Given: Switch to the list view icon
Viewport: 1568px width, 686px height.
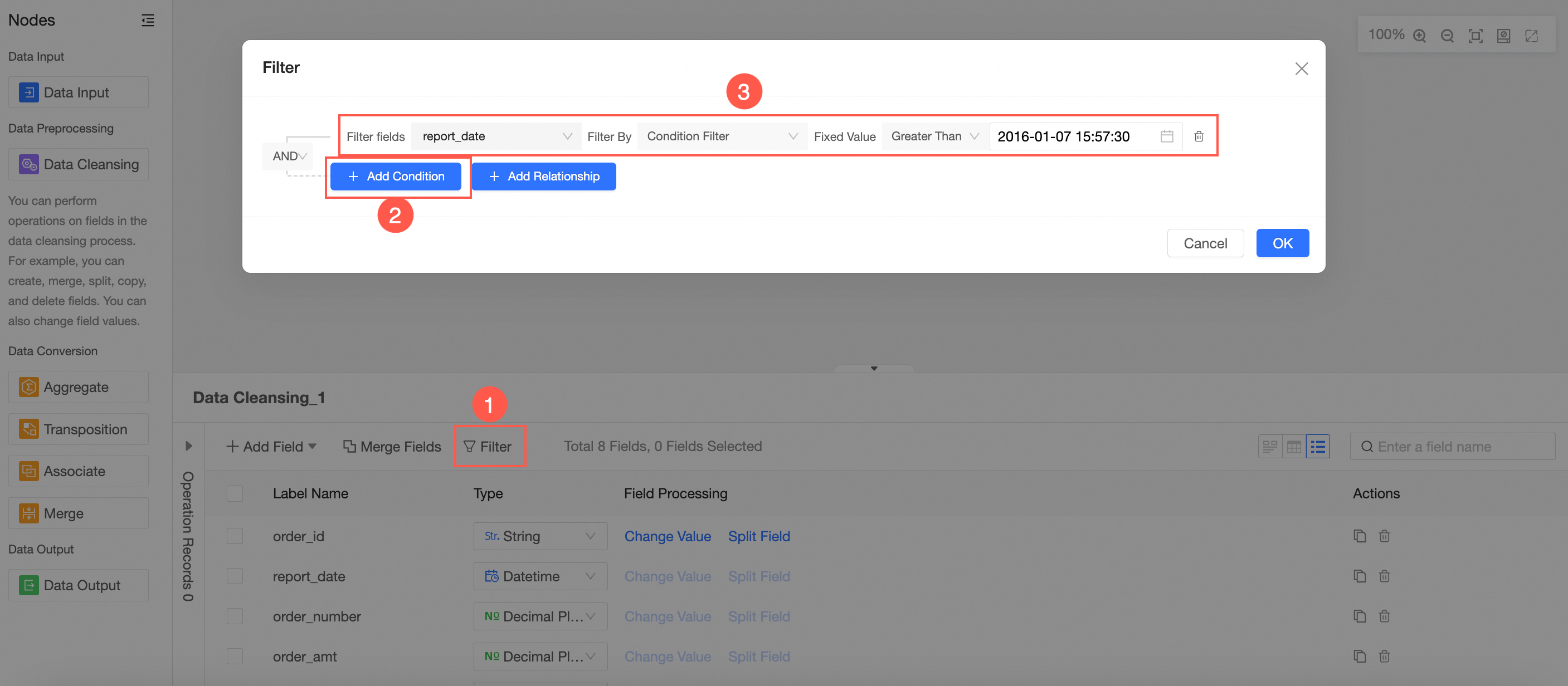Looking at the screenshot, I should tap(1318, 447).
